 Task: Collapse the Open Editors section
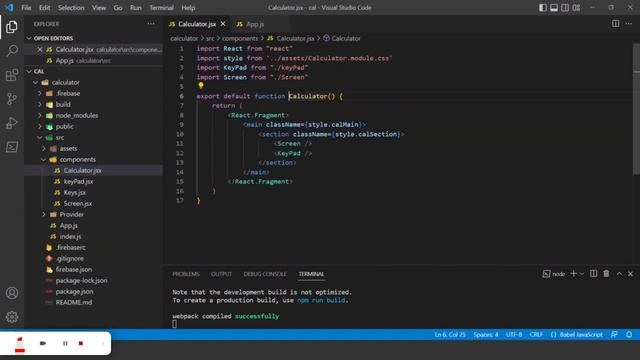29,38
